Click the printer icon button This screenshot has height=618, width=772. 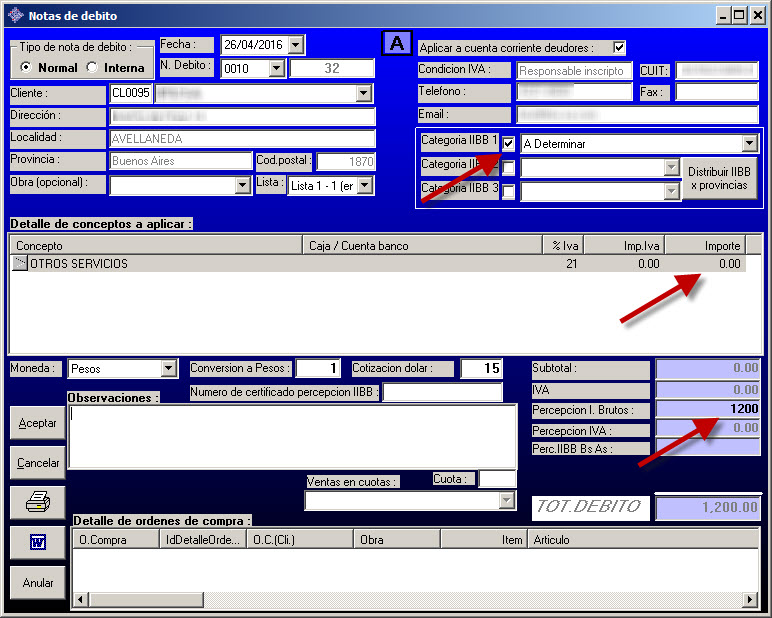(x=38, y=502)
